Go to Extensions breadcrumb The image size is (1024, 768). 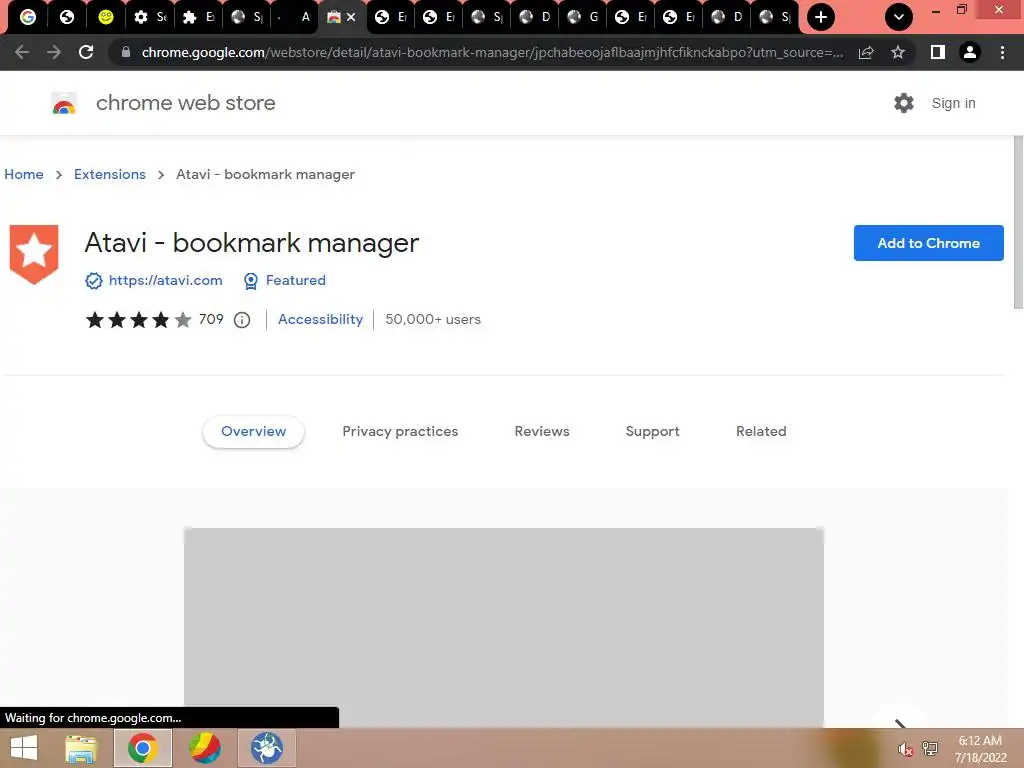pos(110,174)
